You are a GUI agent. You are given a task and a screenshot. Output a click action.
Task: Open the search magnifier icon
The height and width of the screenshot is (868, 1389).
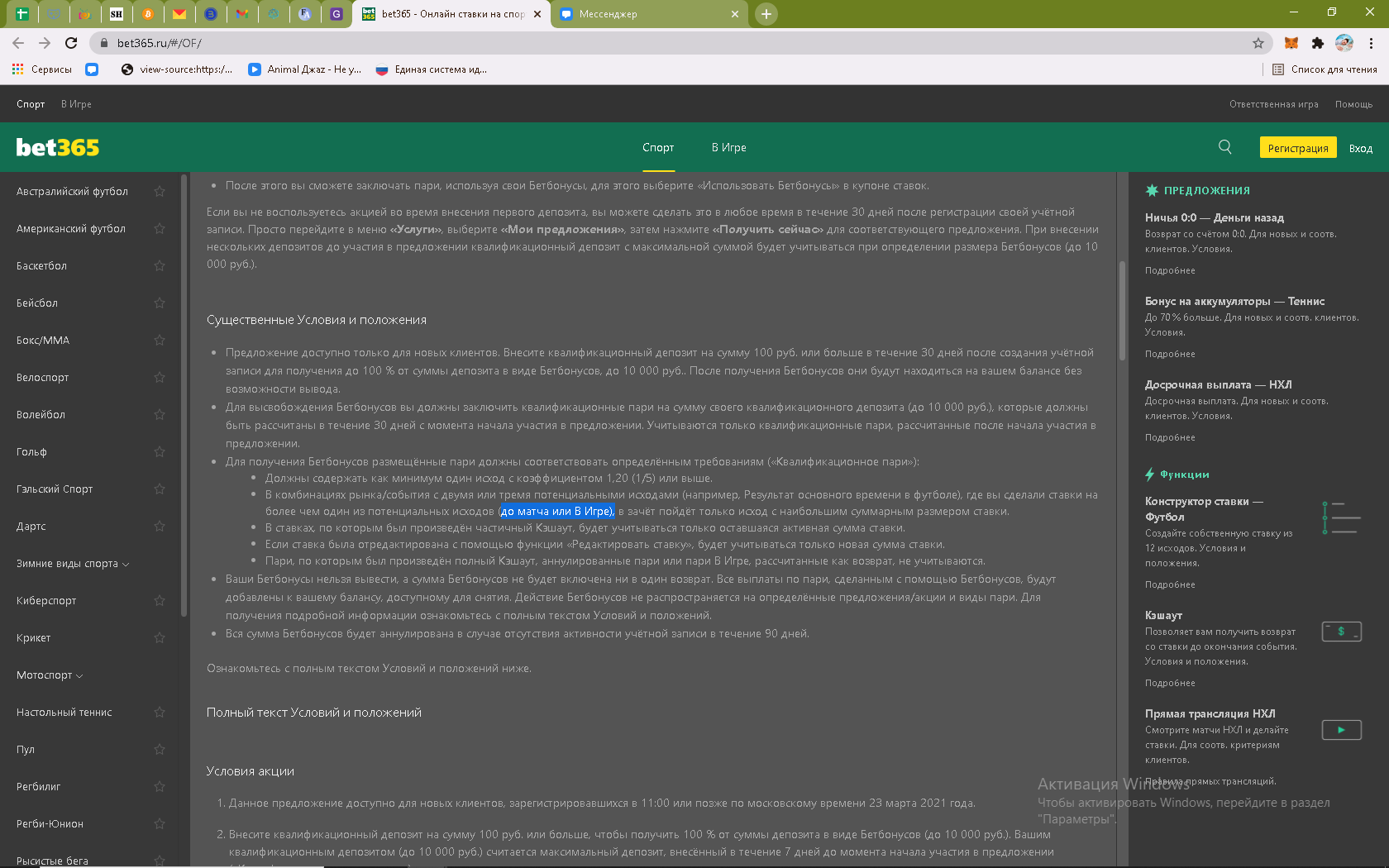click(x=1225, y=147)
